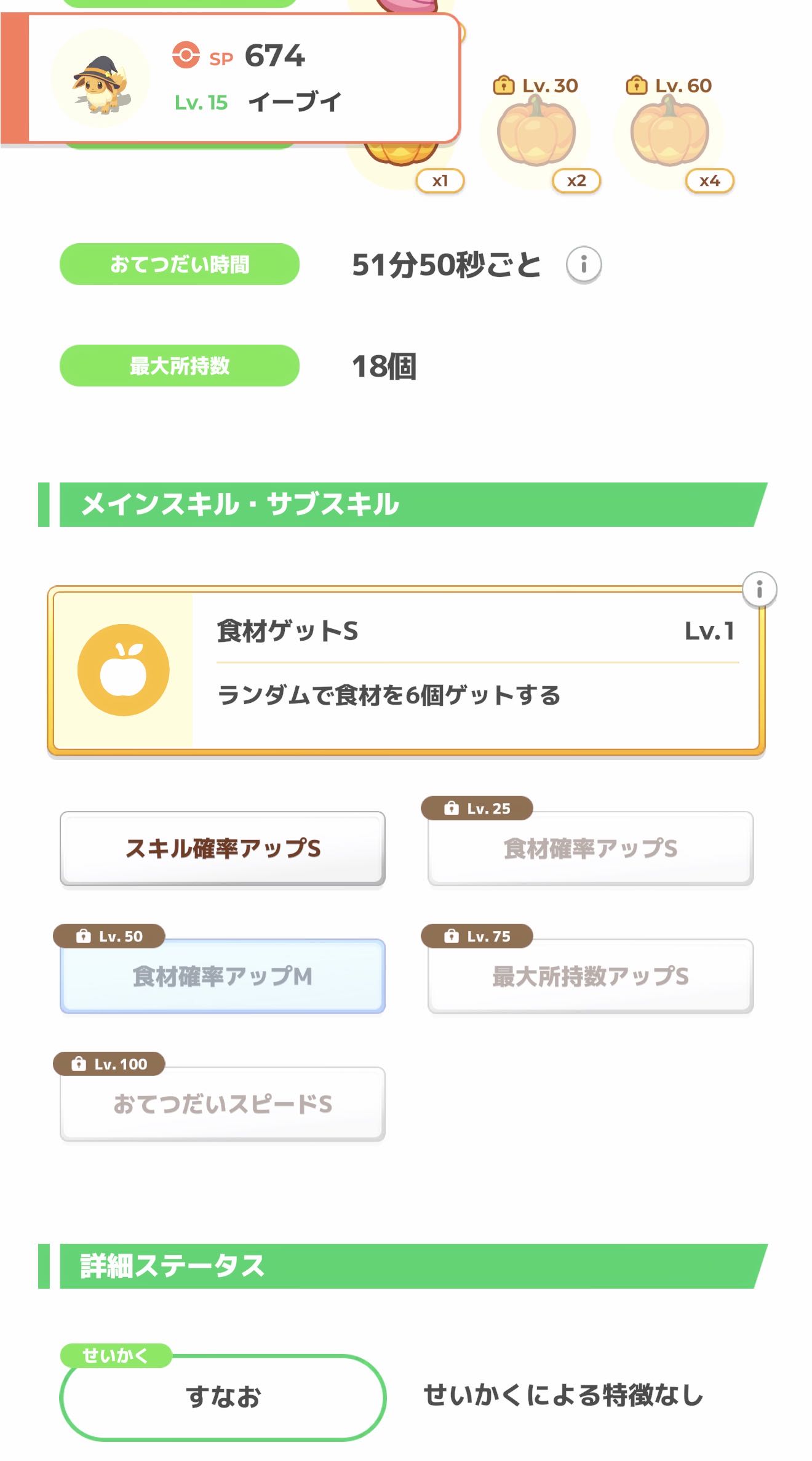The height and width of the screenshot is (1461, 812).
Task: Tap the おてつだい時間 green label
Action: pos(180,265)
